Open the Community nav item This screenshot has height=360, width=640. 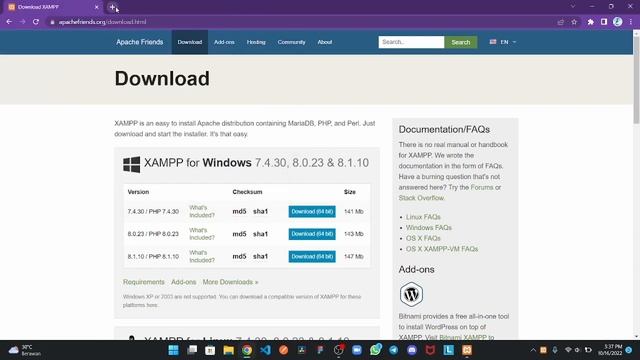click(291, 42)
